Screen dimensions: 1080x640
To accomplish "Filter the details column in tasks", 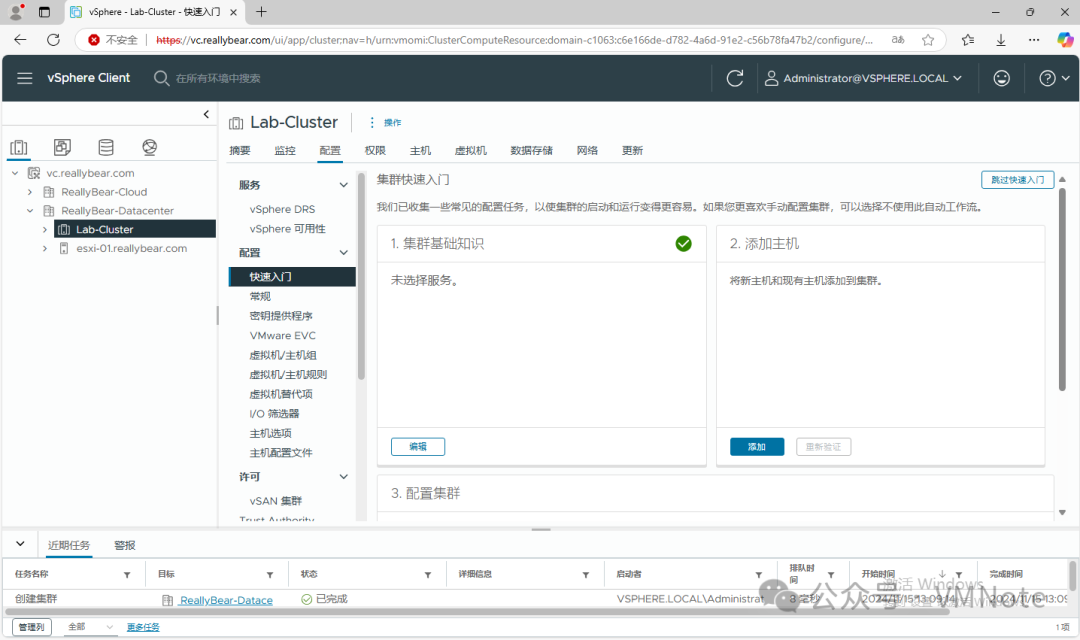I will coord(585,575).
